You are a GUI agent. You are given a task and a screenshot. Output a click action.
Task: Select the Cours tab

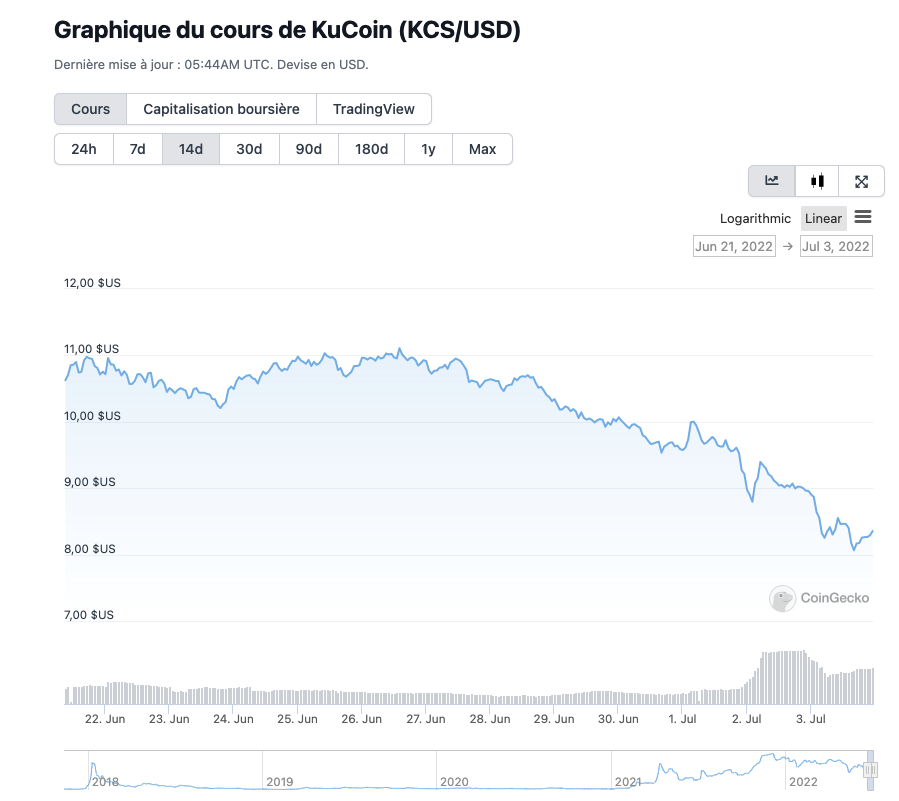coord(91,109)
